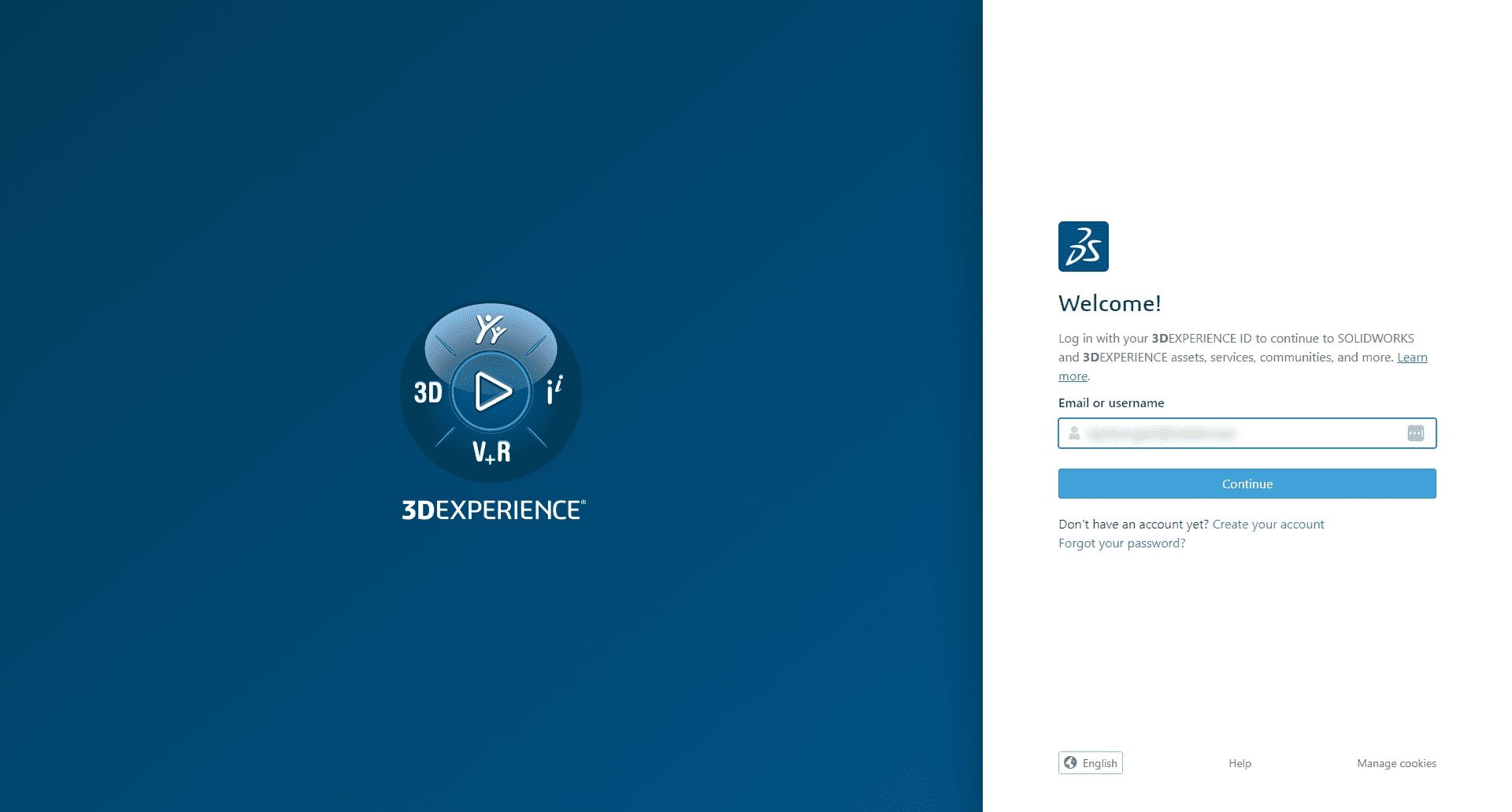Click the Welcome! heading text
Image resolution: width=1512 pixels, height=812 pixels.
[1110, 303]
